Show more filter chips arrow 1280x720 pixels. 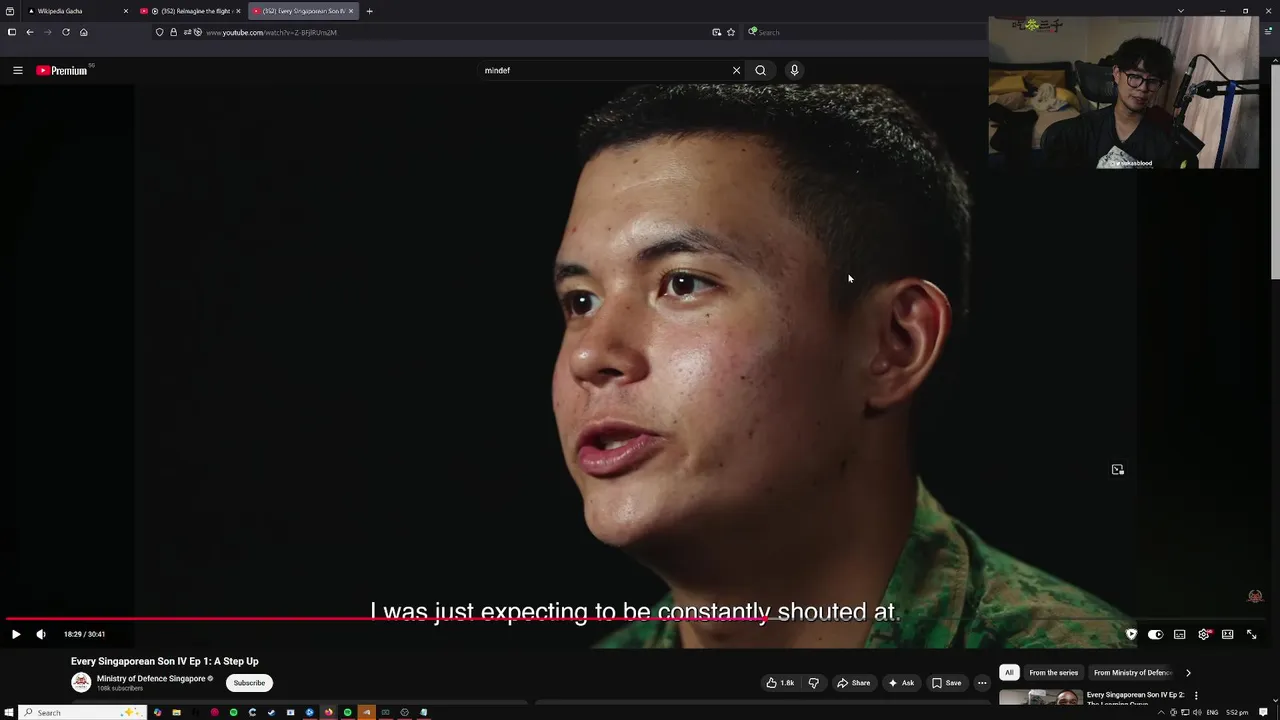point(1188,673)
